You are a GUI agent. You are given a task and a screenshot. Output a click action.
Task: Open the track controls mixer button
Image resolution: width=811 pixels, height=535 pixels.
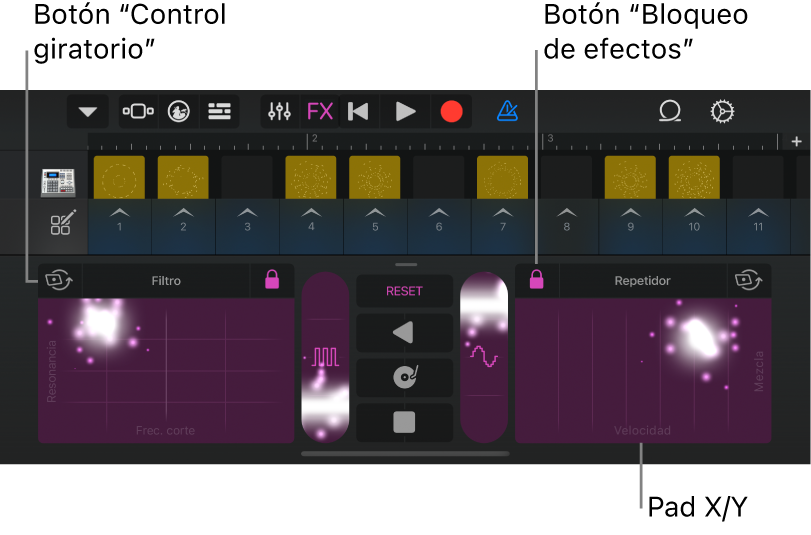(279, 111)
